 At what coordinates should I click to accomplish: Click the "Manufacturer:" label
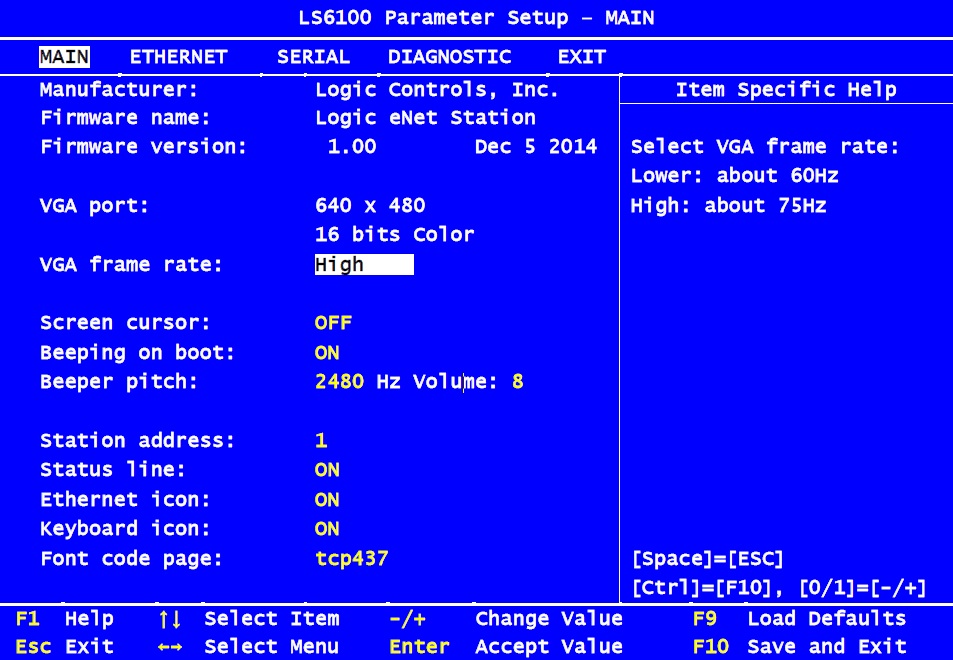119,90
